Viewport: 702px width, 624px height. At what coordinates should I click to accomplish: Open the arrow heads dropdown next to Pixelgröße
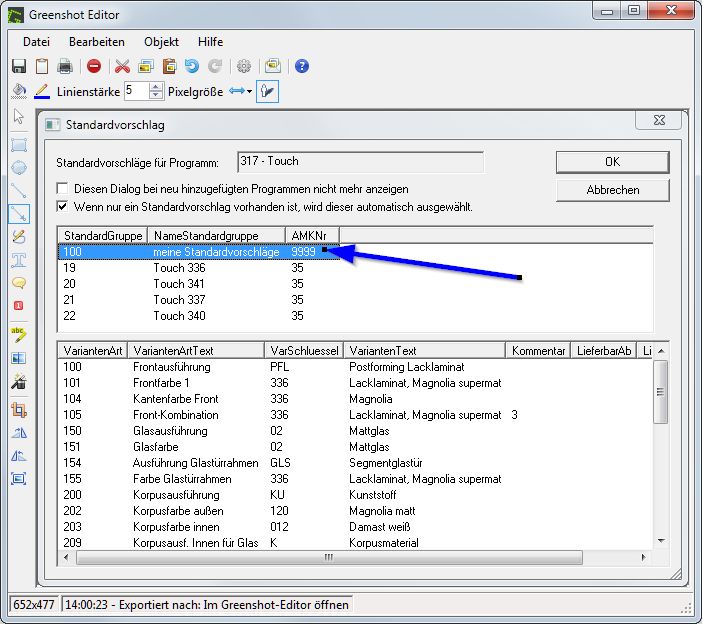[240, 92]
